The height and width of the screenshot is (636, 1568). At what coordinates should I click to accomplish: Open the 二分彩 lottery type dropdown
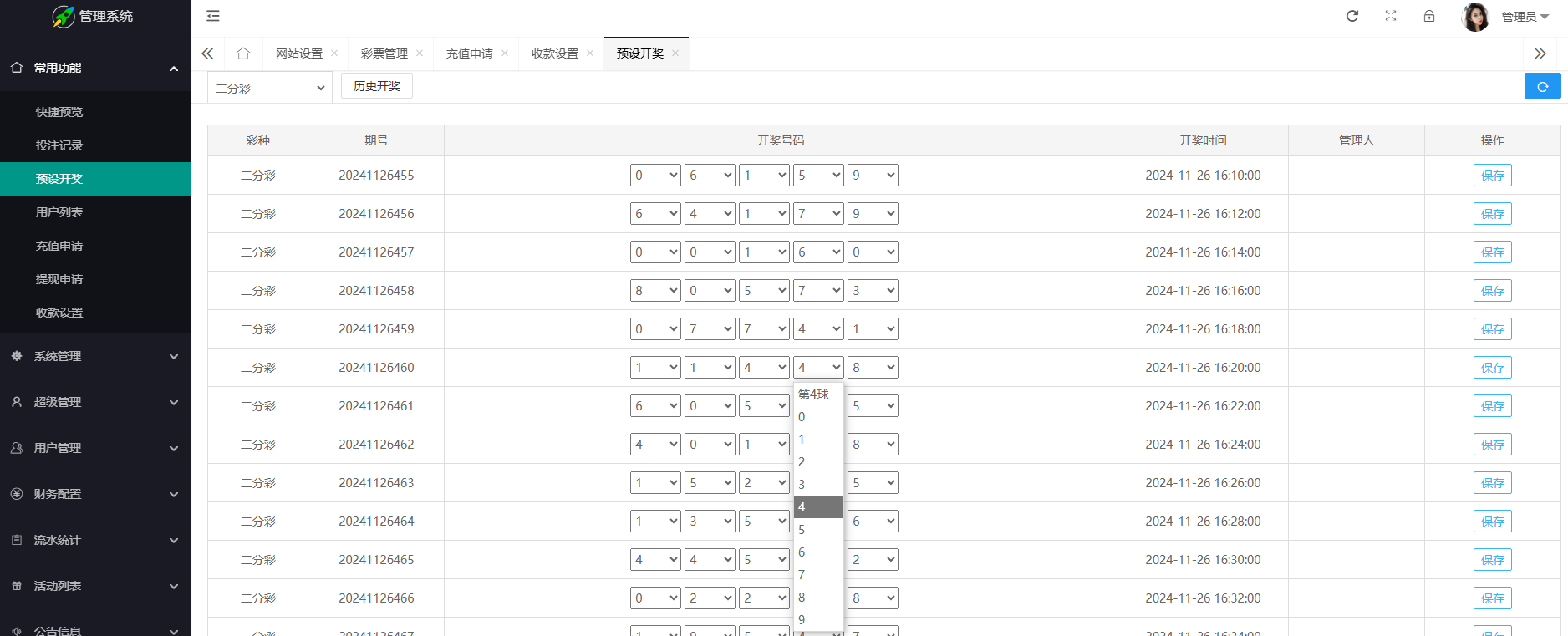[x=269, y=88]
